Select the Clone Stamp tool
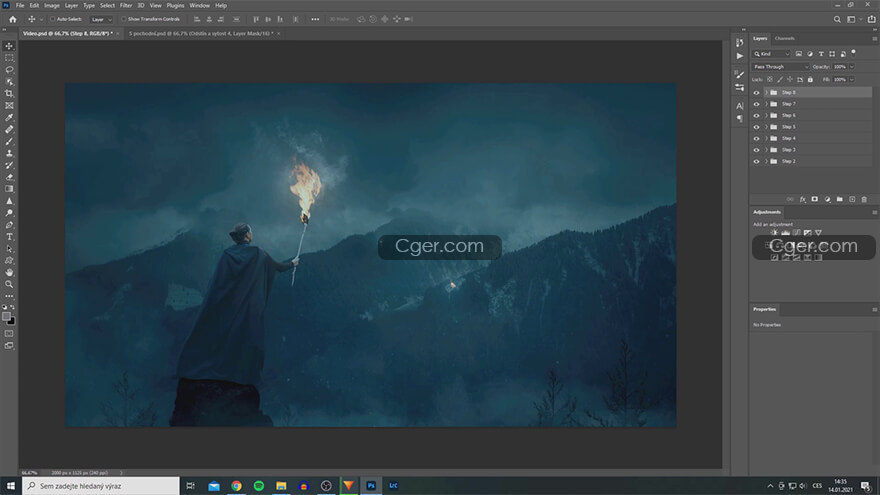Image resolution: width=880 pixels, height=495 pixels. coord(9,153)
